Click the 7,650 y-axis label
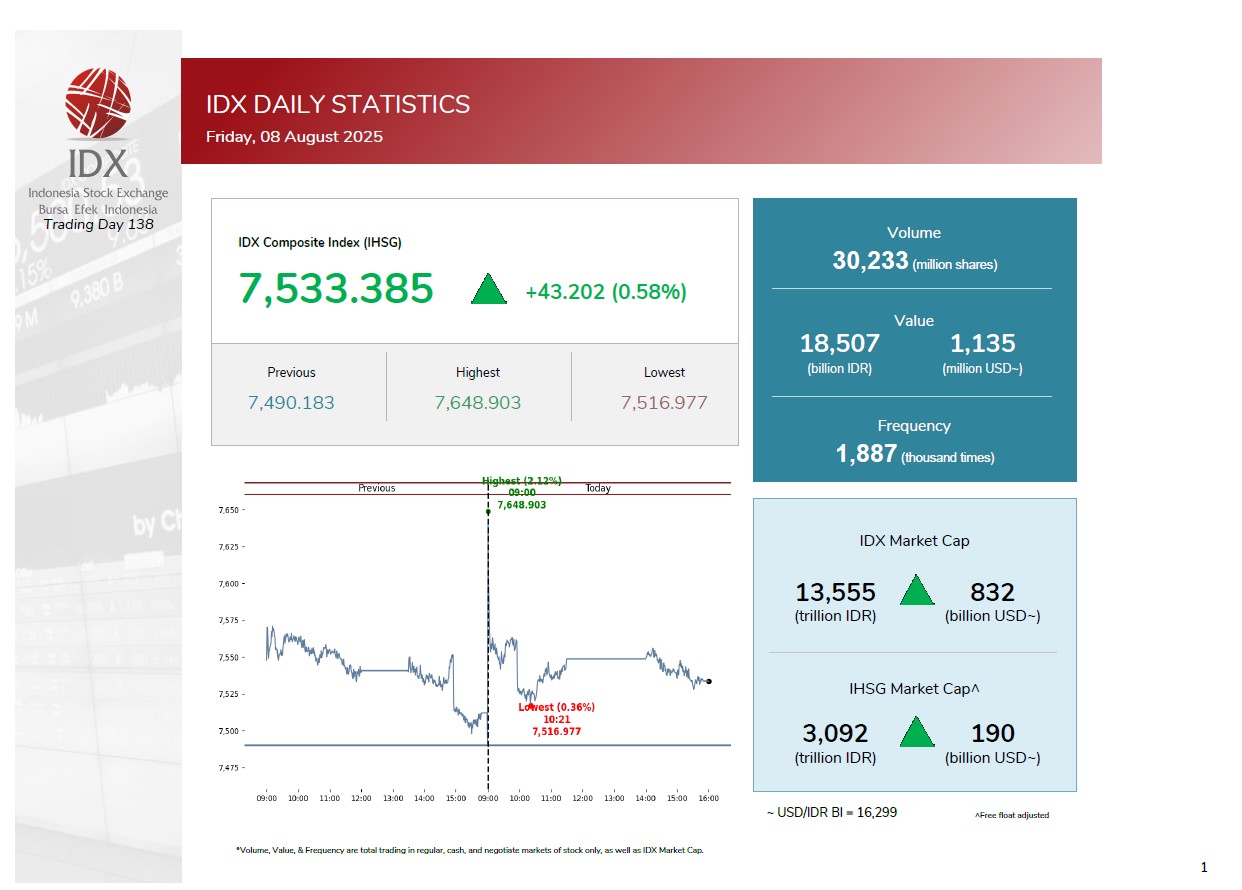Viewport: 1242px width, 890px height. 229,510
